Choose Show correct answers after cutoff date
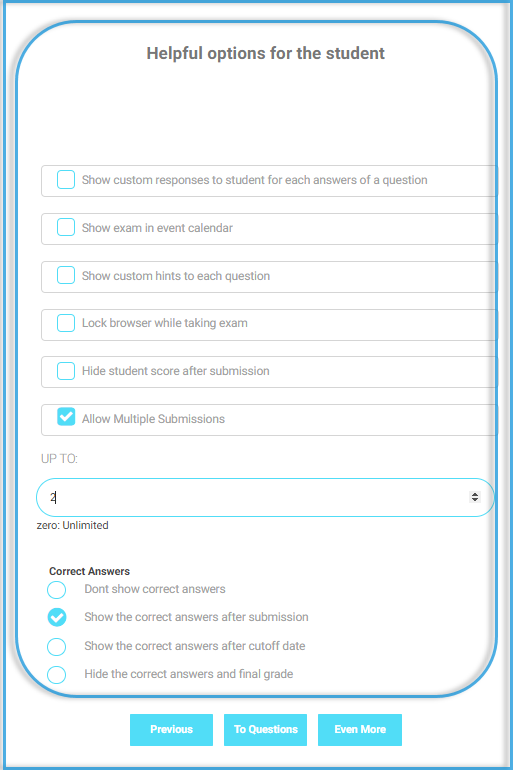 click(56, 647)
